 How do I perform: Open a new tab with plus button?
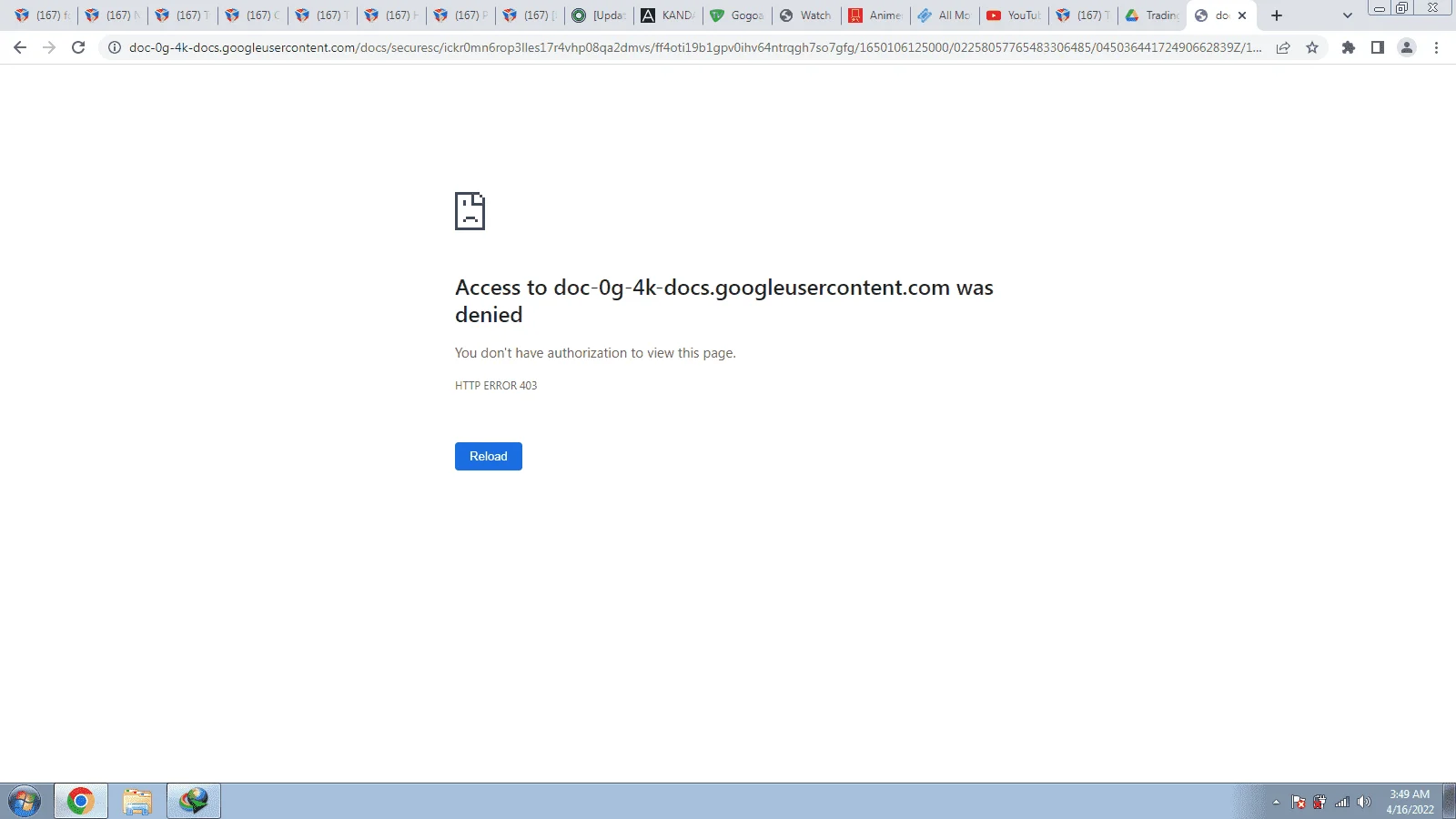coord(1277,15)
